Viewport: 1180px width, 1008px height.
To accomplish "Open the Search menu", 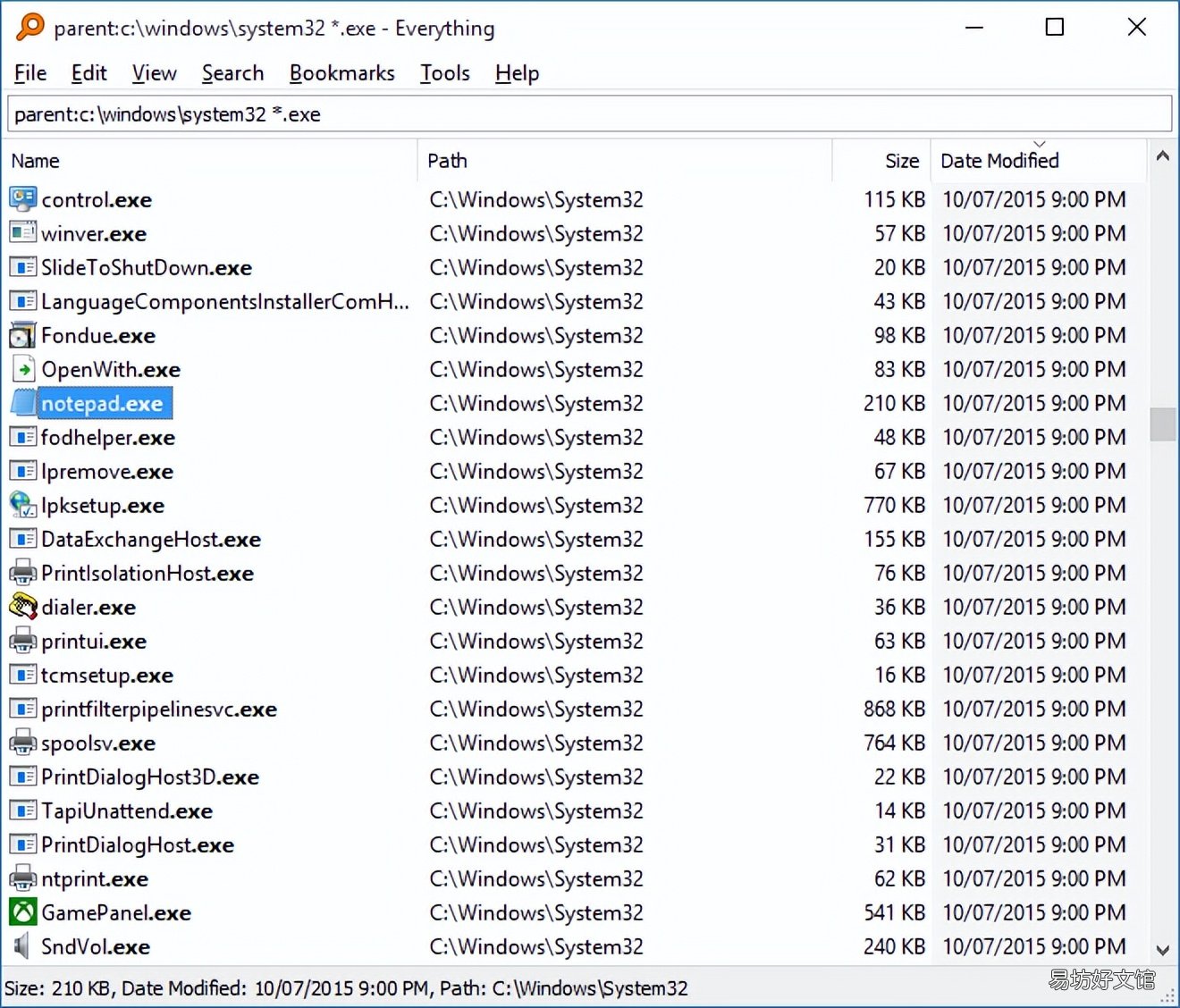I will [x=232, y=73].
